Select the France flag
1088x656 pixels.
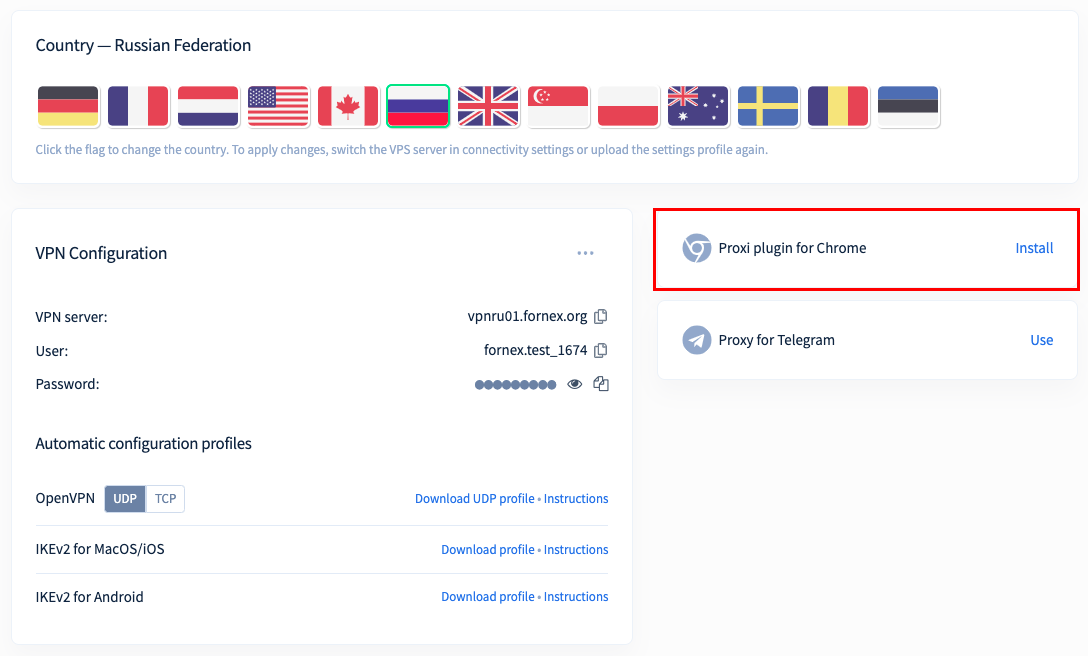(138, 106)
